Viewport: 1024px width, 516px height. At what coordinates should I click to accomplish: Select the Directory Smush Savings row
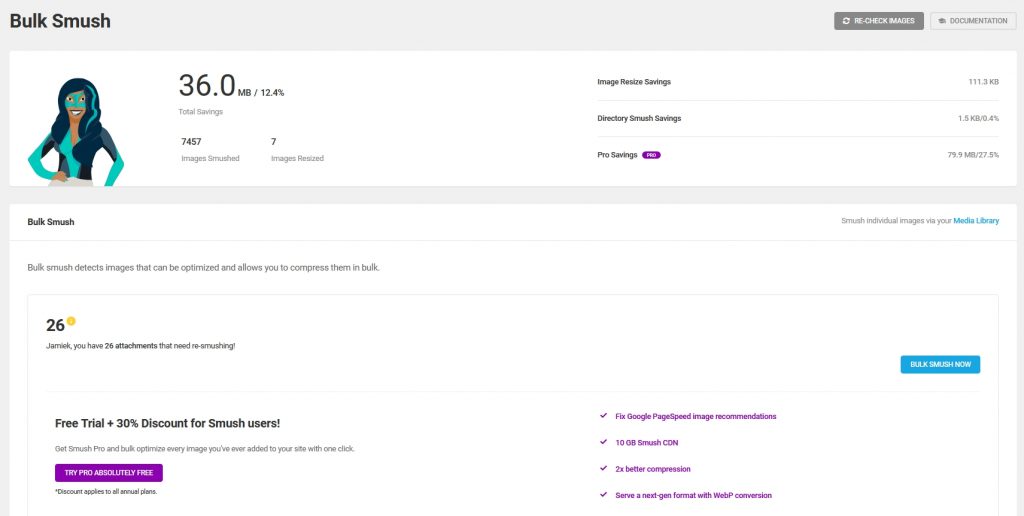pos(639,118)
